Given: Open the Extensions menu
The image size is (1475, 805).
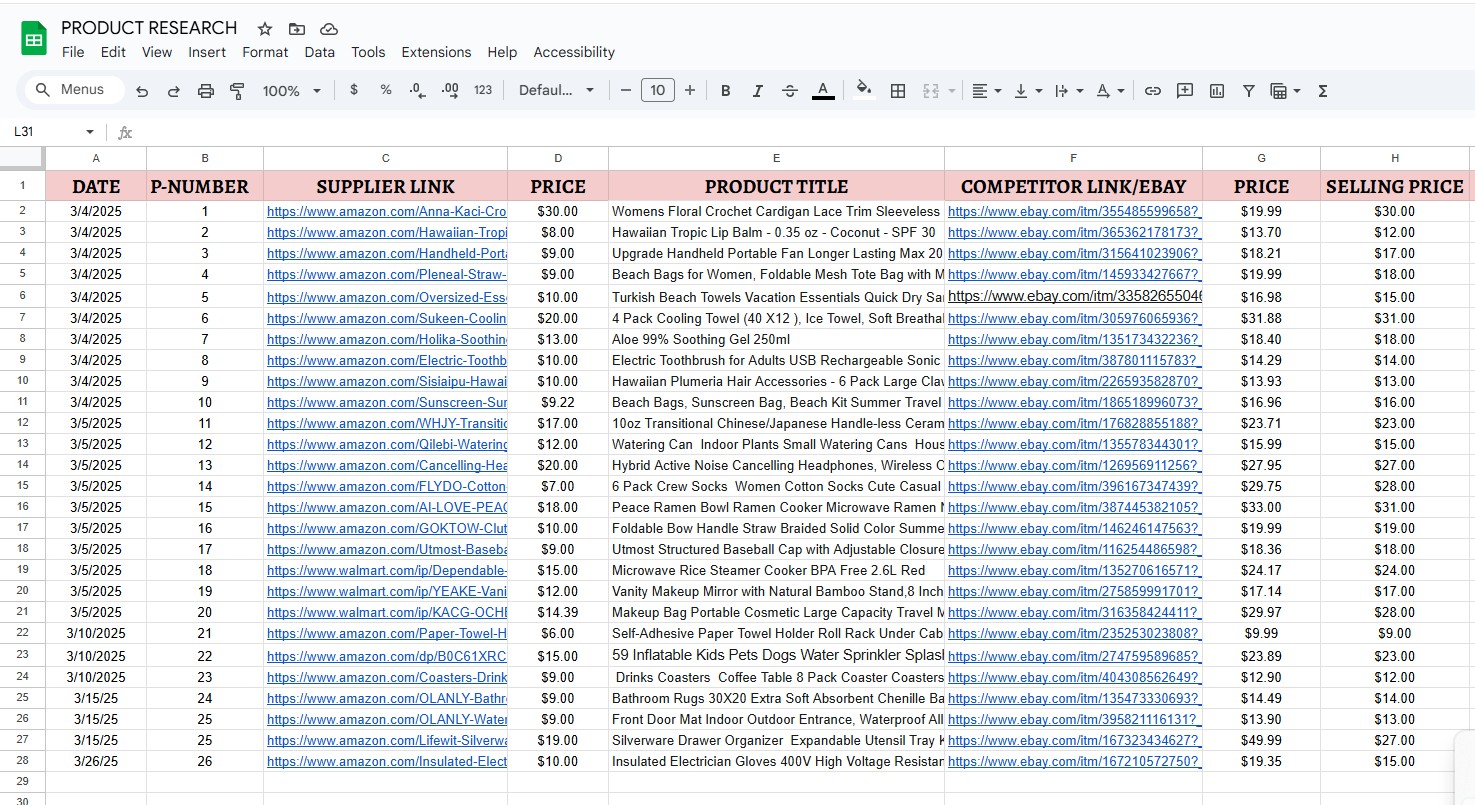Looking at the screenshot, I should tap(436, 52).
